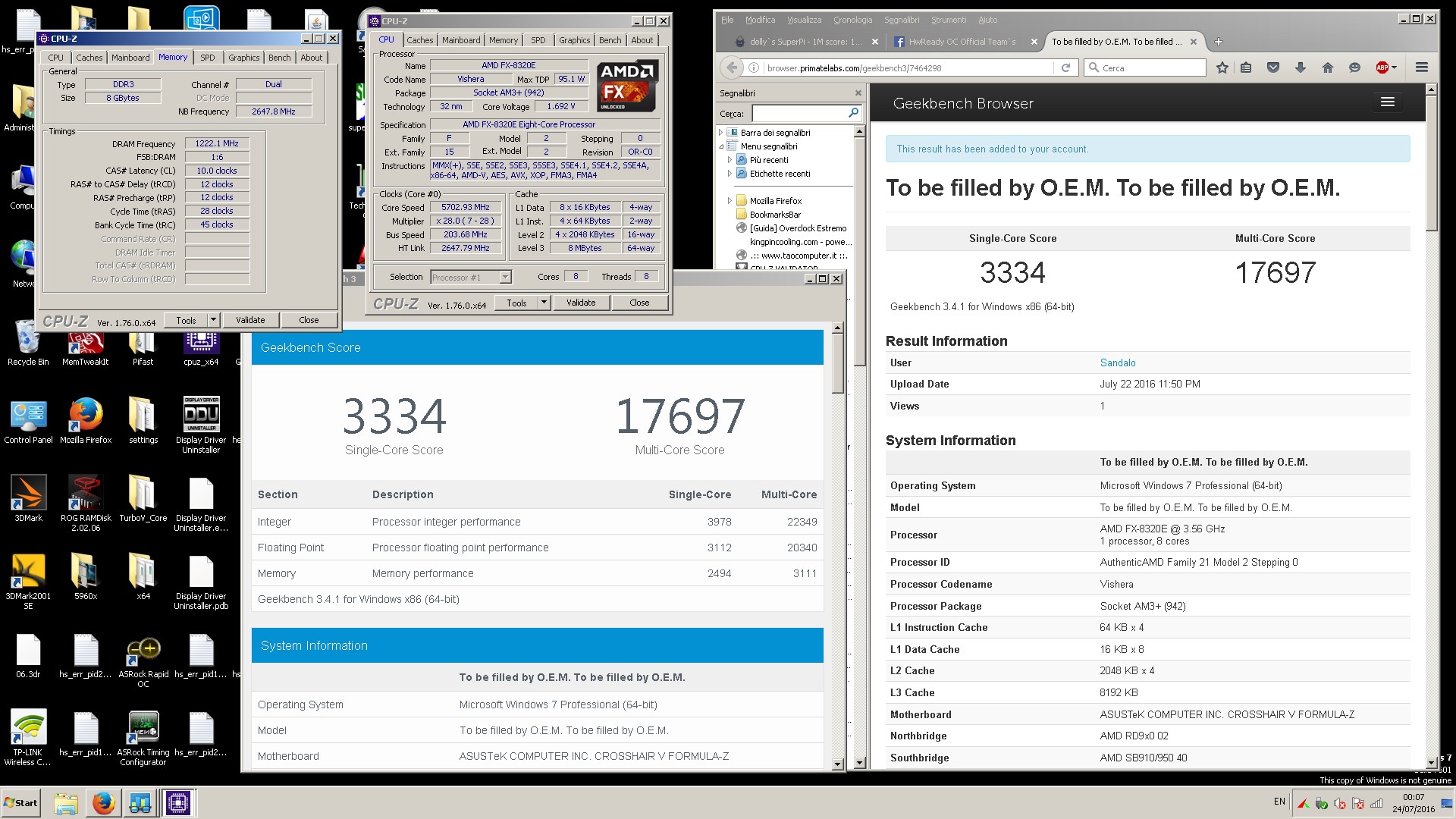1456x819 pixels.
Task: Select the ASRock Timing Configurator icon
Action: point(143,739)
